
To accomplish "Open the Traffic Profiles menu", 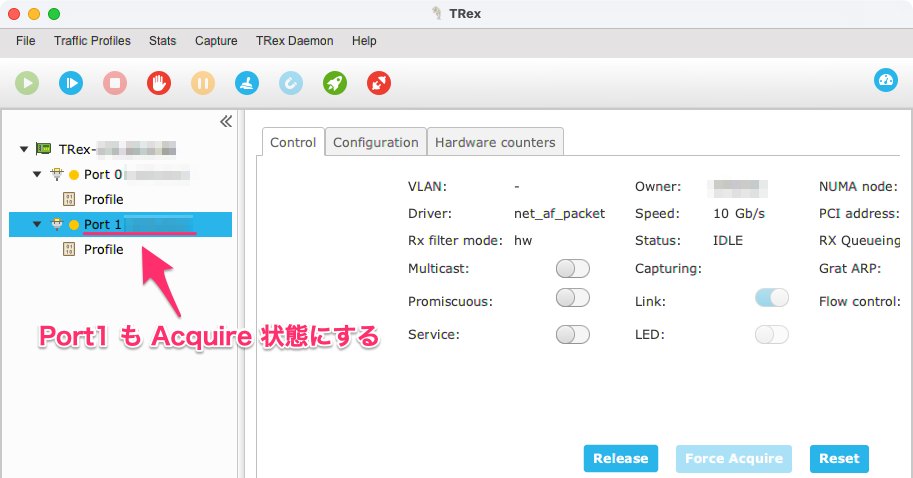I will tap(93, 41).
